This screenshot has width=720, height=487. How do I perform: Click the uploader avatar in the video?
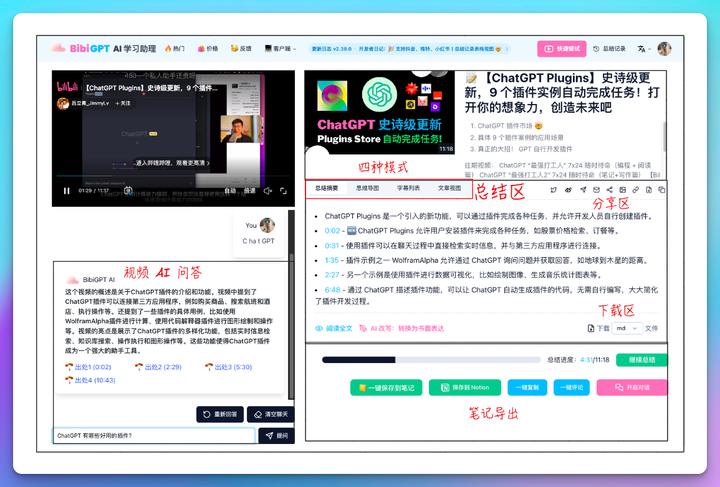click(63, 103)
